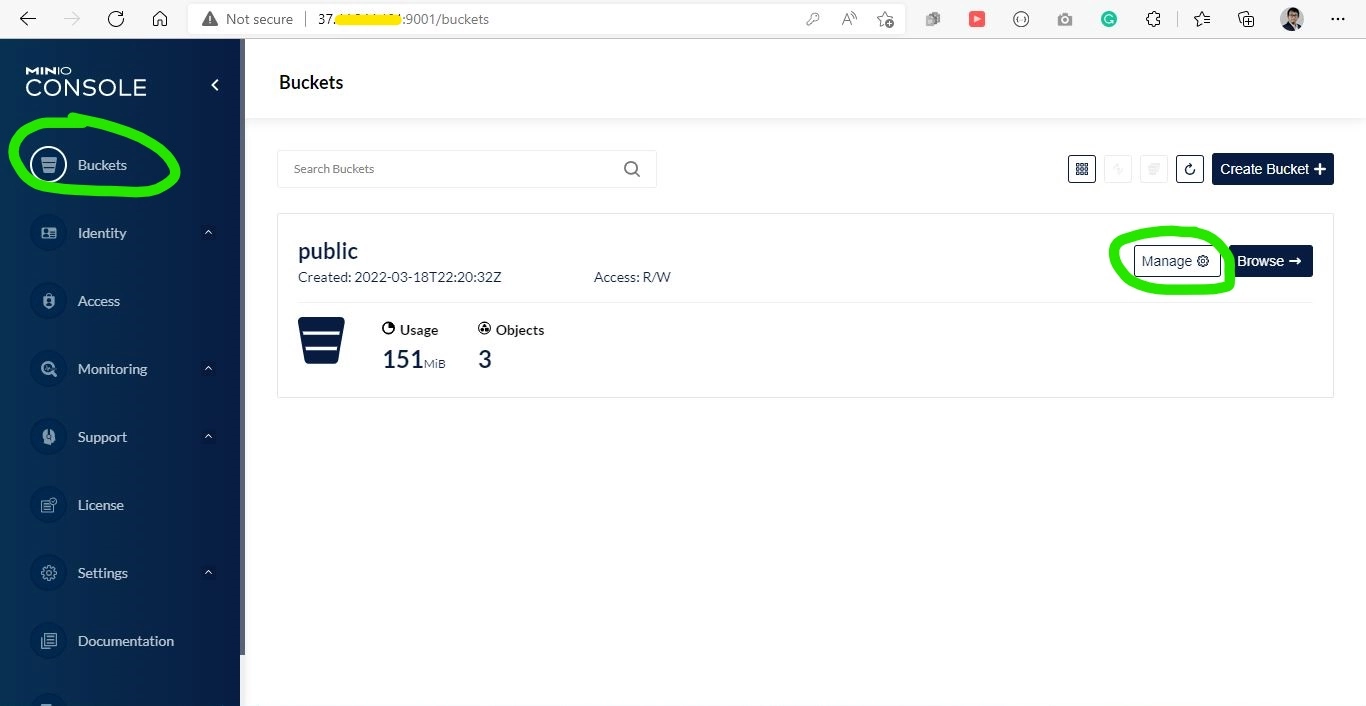Open browser Favorites list
Image resolution: width=1366 pixels, height=706 pixels.
1202,19
